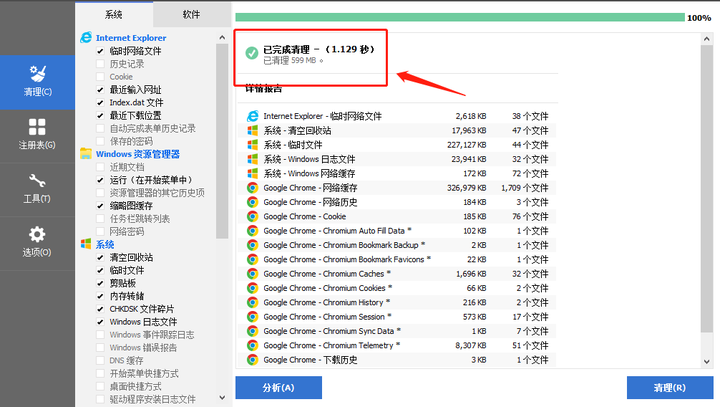The image size is (720, 407).
Task: Click the 分析(A) analyze button
Action: pyautogui.click(x=279, y=388)
